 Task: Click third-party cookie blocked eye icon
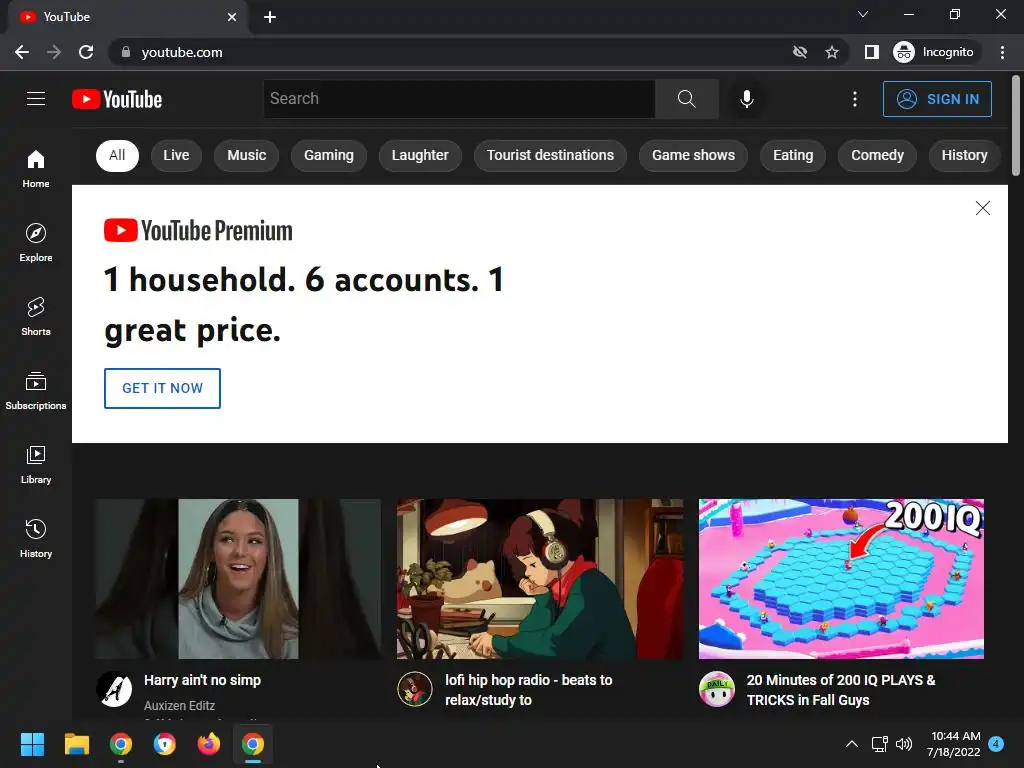(799, 52)
